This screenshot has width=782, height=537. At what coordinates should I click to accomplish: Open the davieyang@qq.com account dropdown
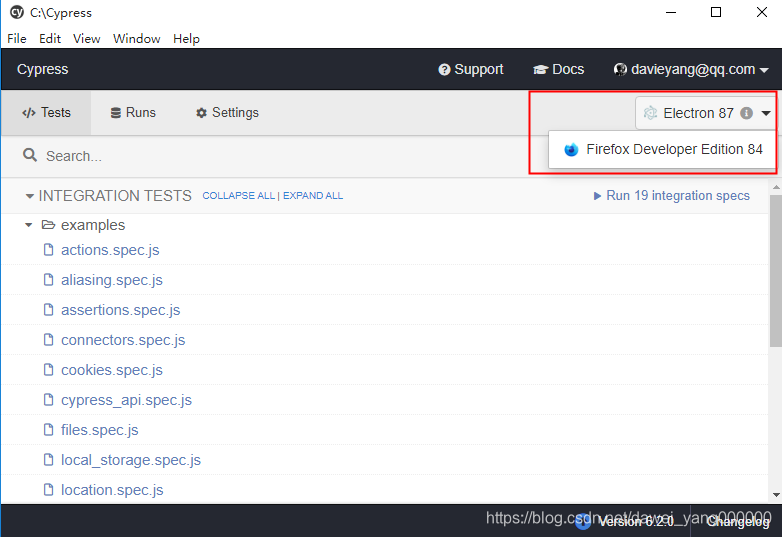click(x=691, y=69)
